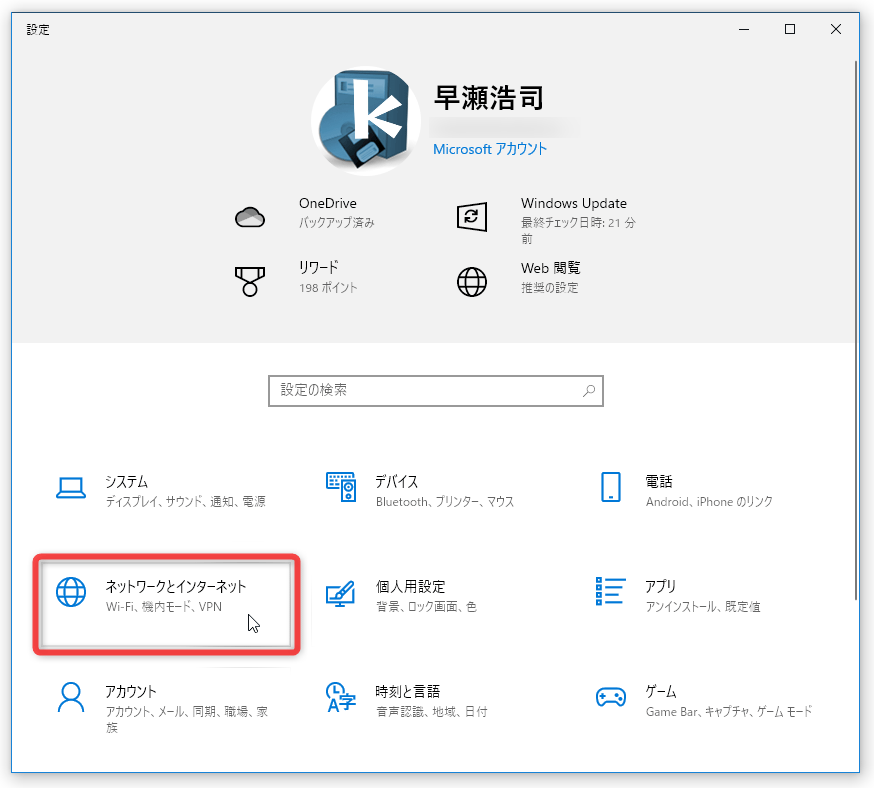
Task: Open the Microsoft アカウント link
Action: pyautogui.click(x=490, y=149)
